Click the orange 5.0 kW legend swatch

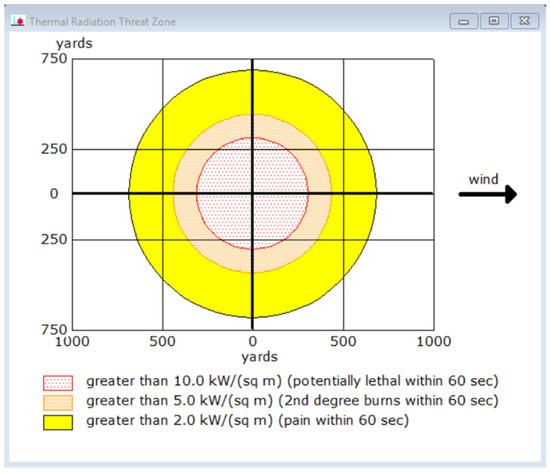[58, 402]
